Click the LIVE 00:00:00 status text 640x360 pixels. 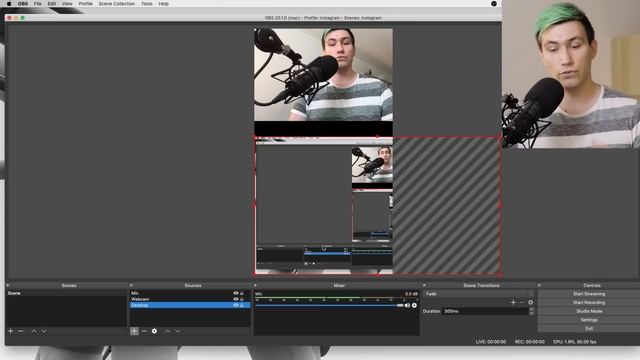491,342
